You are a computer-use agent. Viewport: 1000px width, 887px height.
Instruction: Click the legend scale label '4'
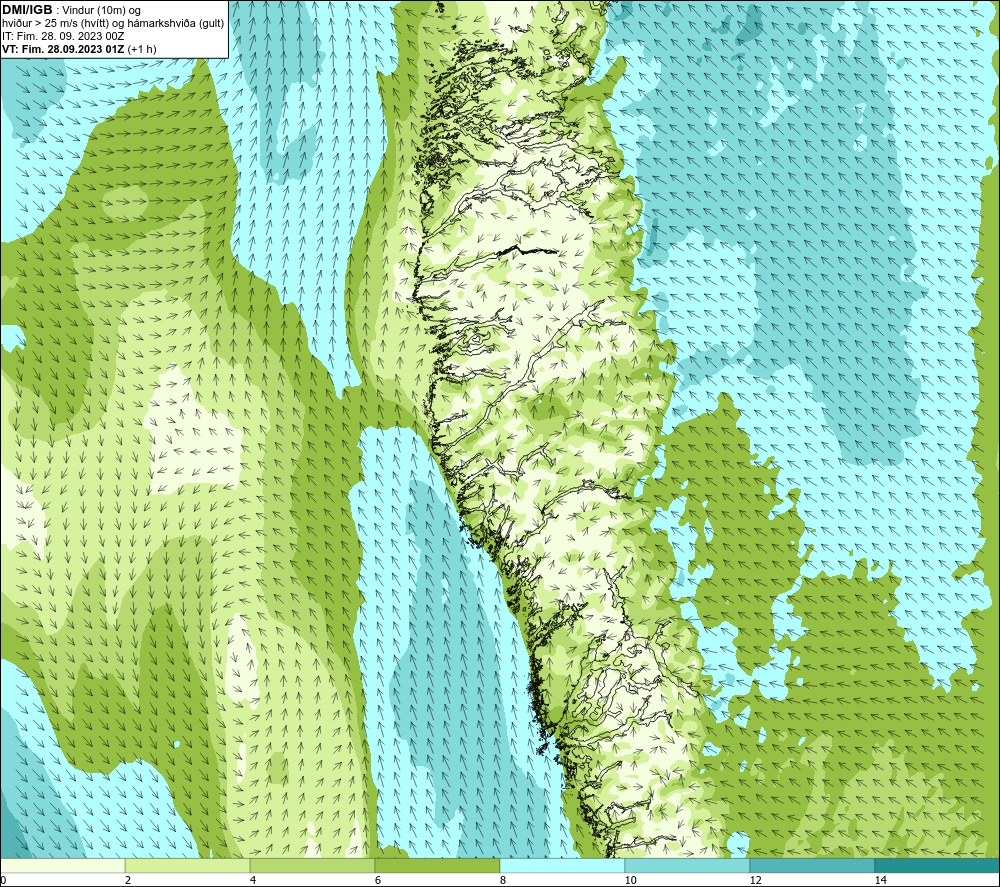[253, 880]
